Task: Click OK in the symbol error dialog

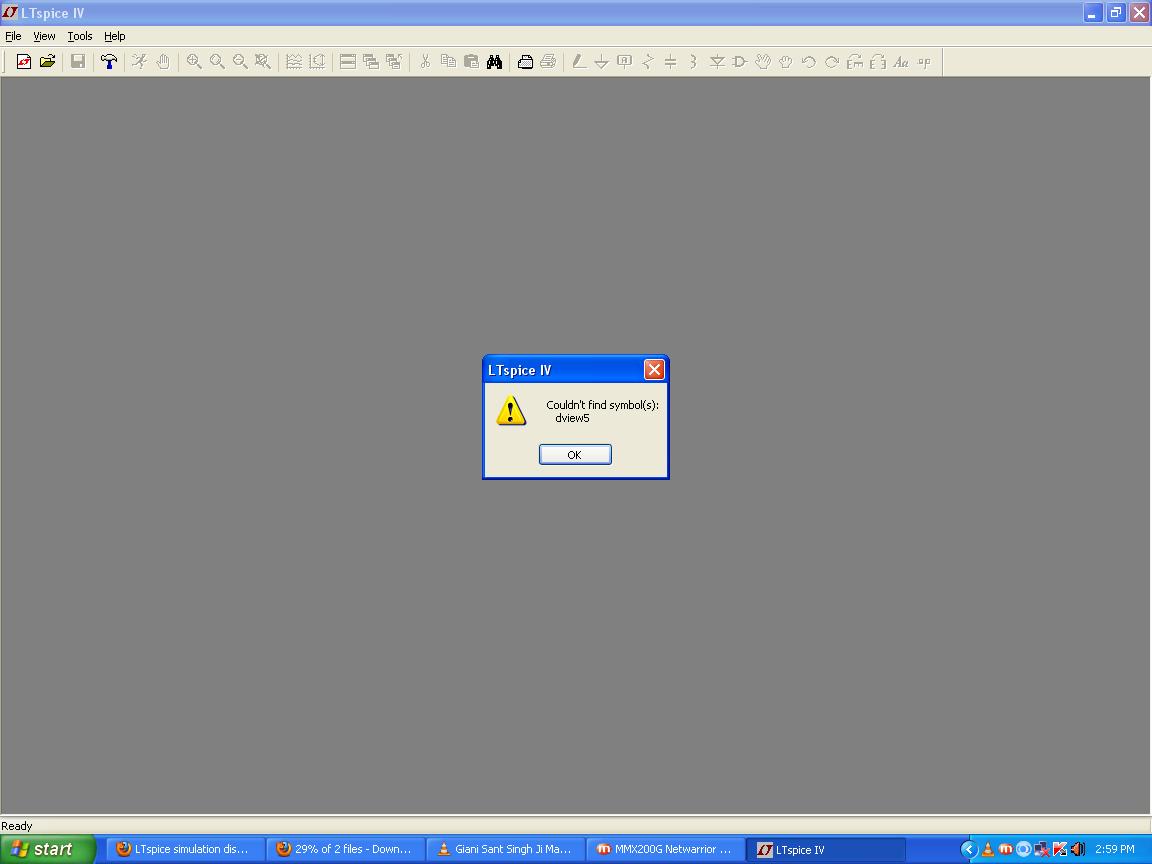Action: pyautogui.click(x=575, y=455)
